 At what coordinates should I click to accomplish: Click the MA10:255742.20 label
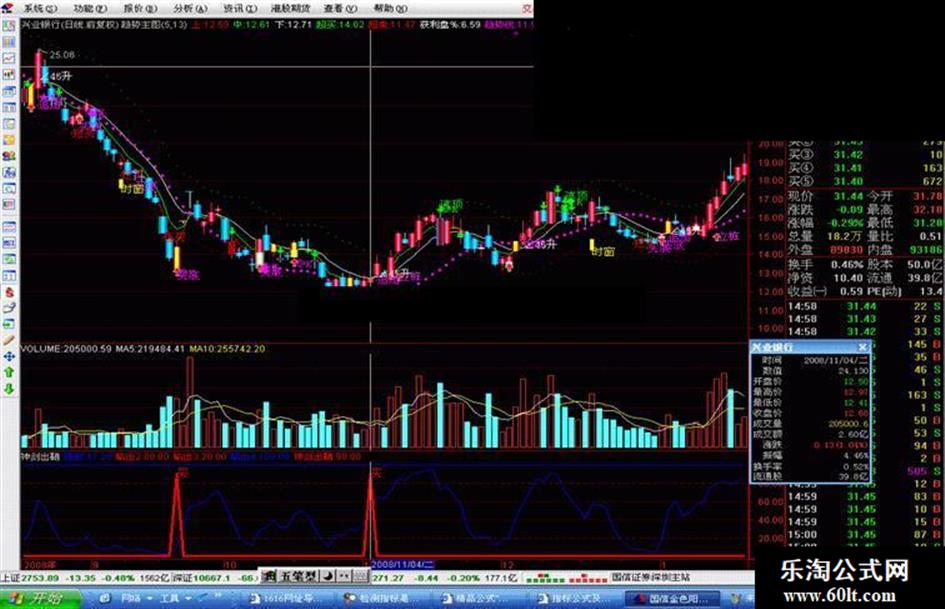[x=227, y=349]
